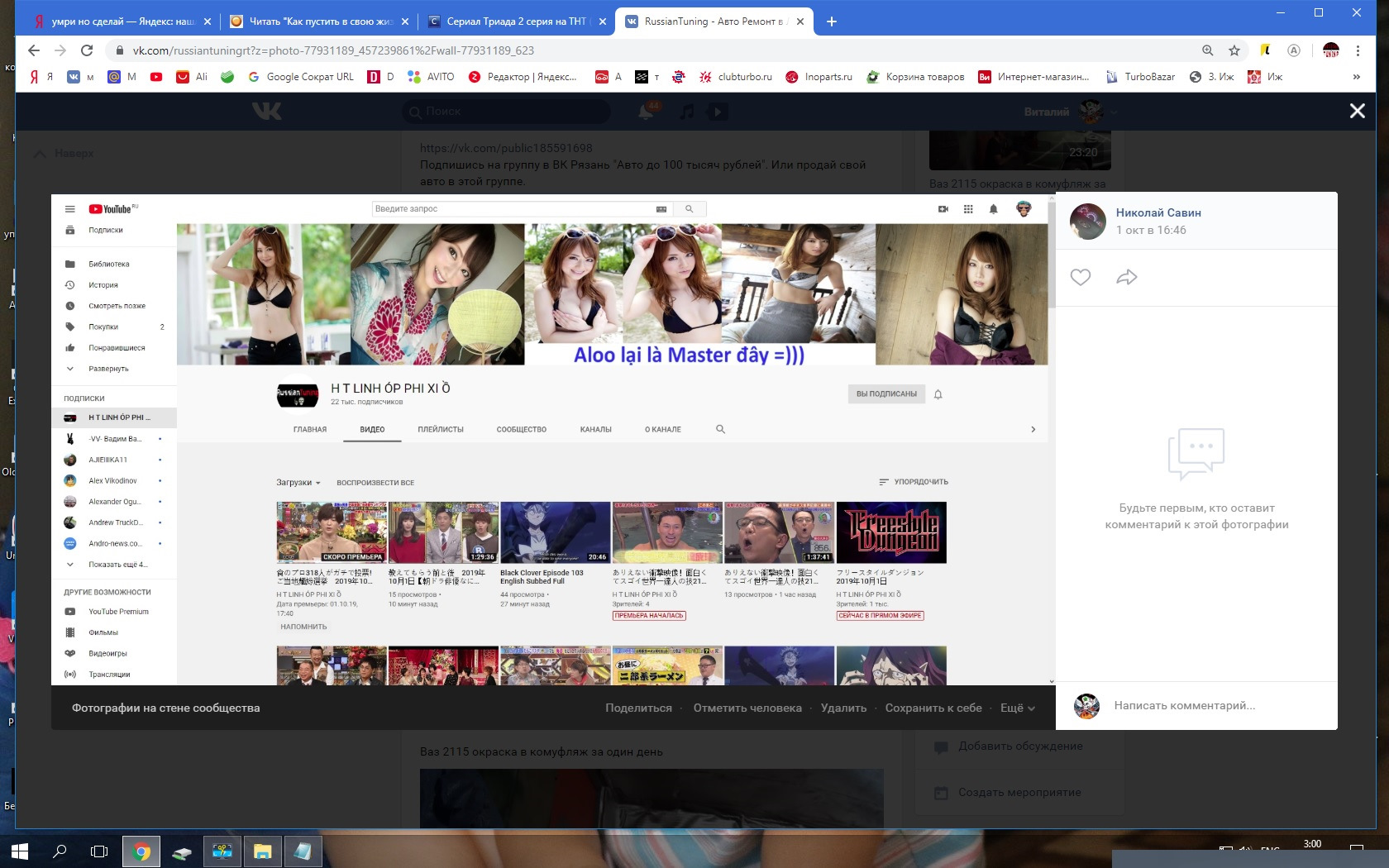
Task: Open VK music note icon in header
Action: point(687,111)
